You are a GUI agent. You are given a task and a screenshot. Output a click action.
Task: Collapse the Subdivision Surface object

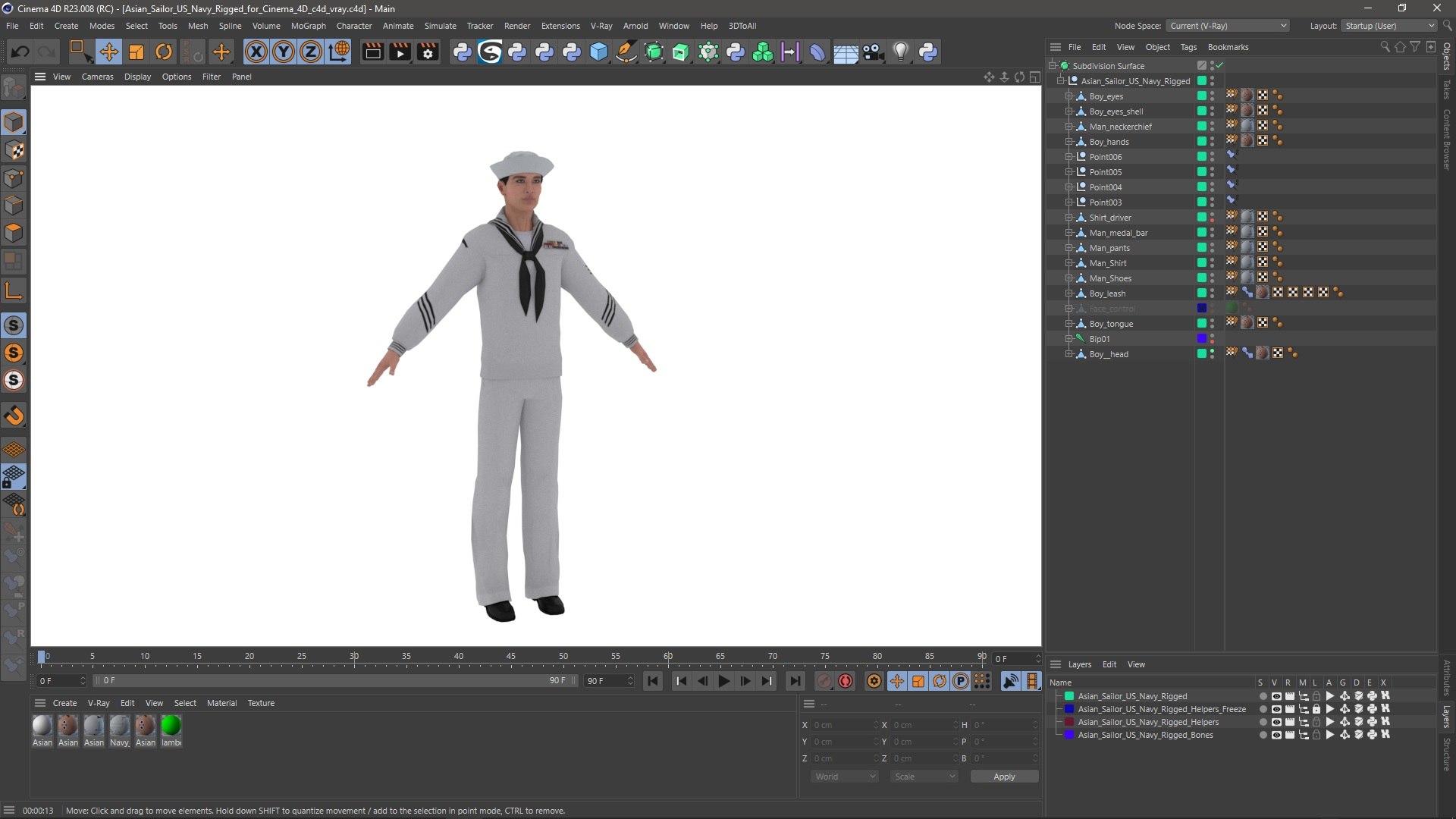pyautogui.click(x=1053, y=66)
